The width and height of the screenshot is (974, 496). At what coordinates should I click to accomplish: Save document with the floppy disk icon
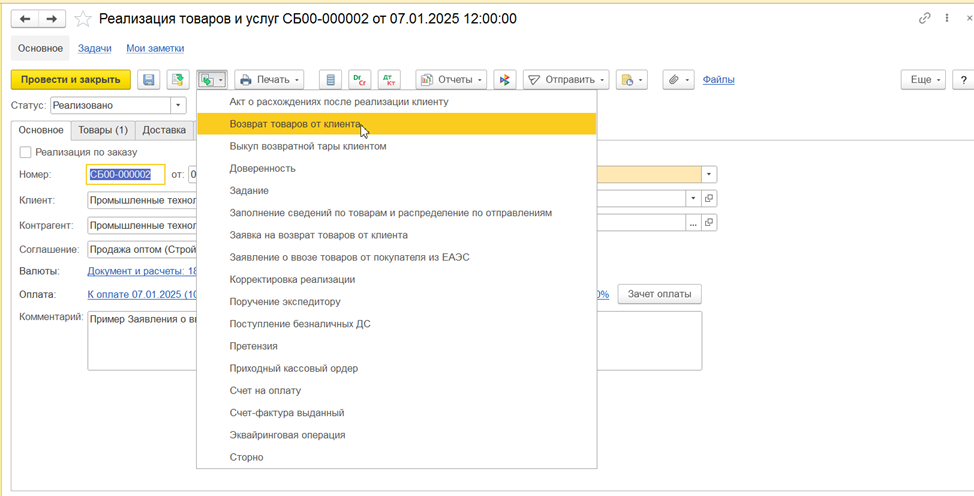tap(148, 80)
